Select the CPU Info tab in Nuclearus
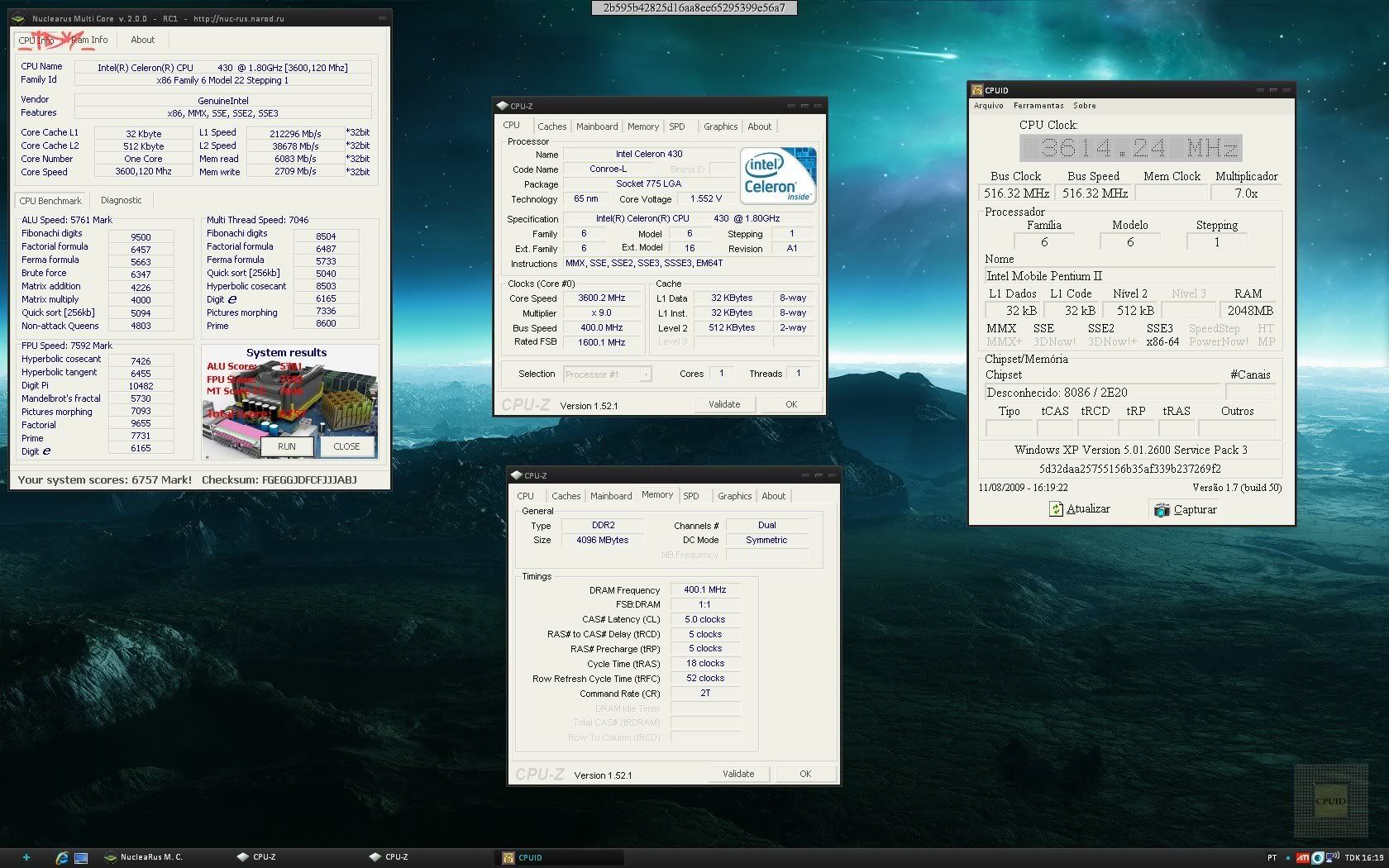Viewport: 1389px width, 868px height. [36, 40]
